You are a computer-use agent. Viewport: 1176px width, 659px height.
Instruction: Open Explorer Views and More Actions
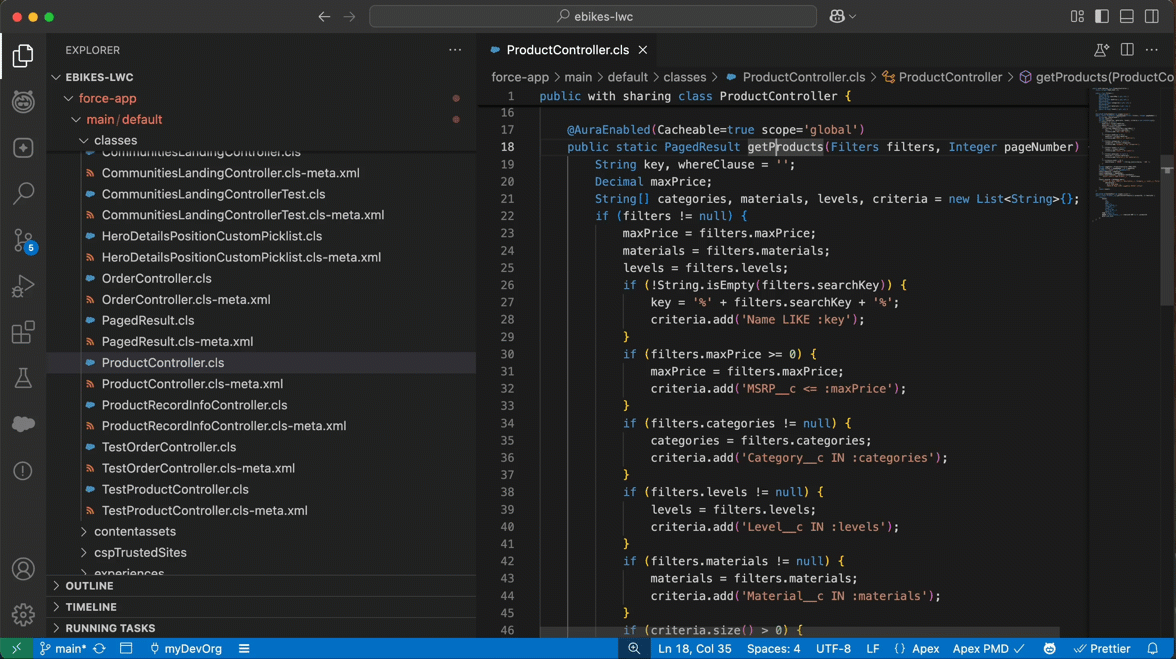pyautogui.click(x=455, y=50)
